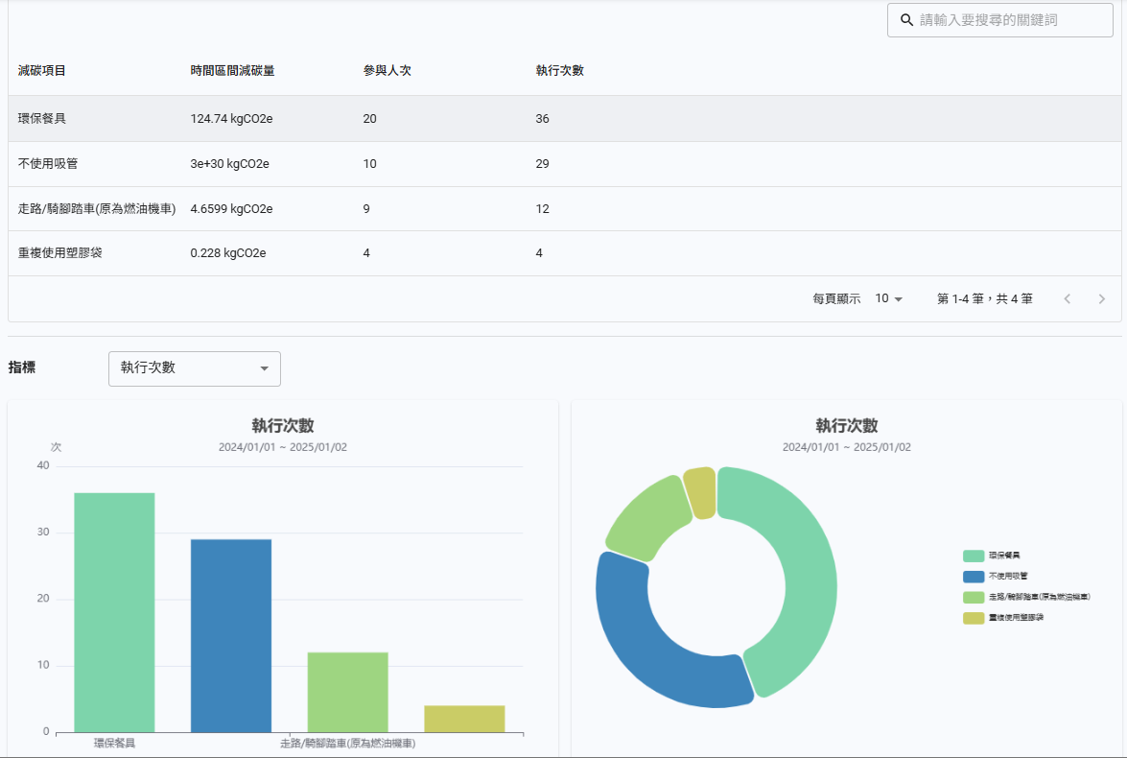The height and width of the screenshot is (758, 1127).
Task: Click the 124.74 kgCO2e value
Action: pos(231,119)
